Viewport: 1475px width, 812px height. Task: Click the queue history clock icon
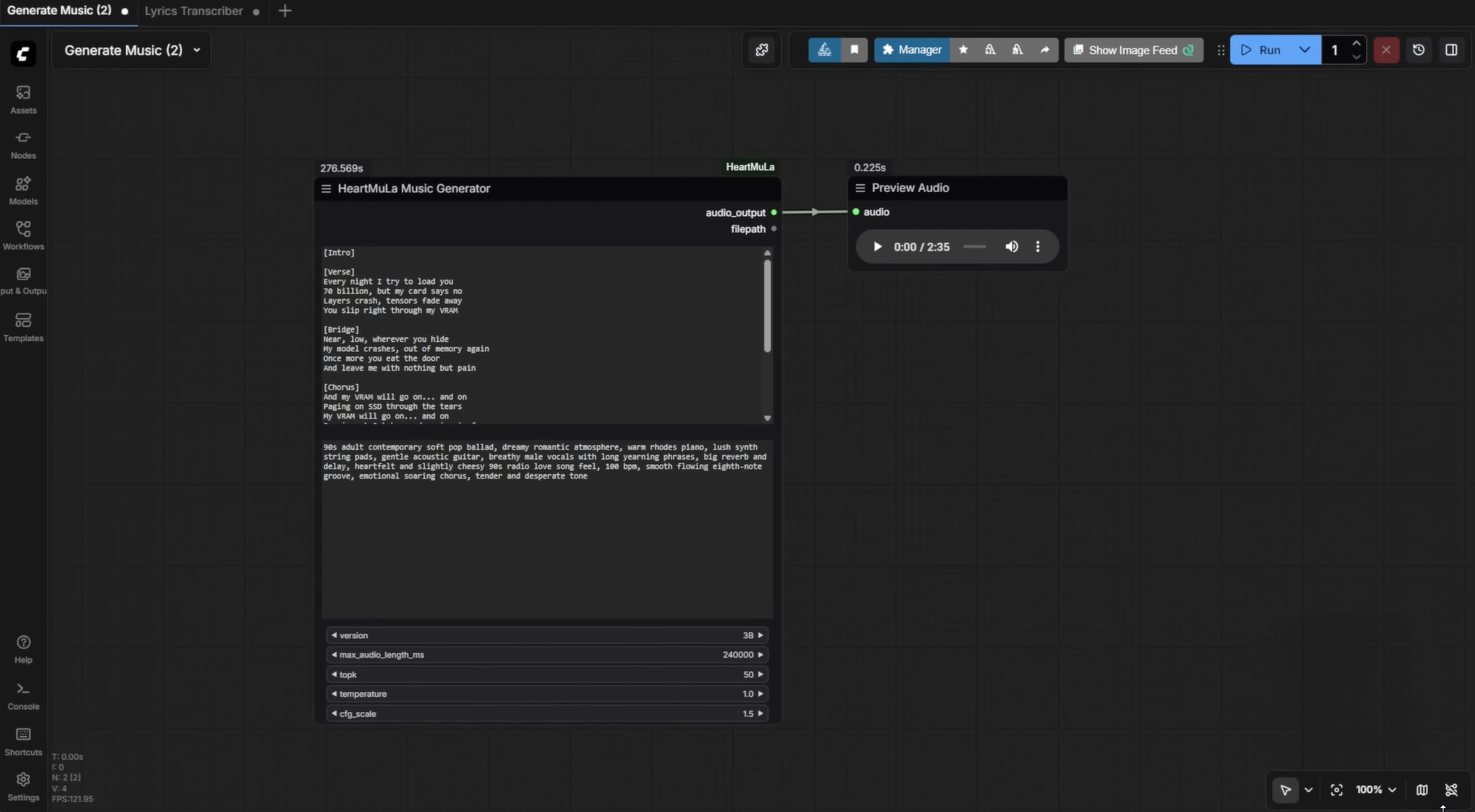point(1418,50)
